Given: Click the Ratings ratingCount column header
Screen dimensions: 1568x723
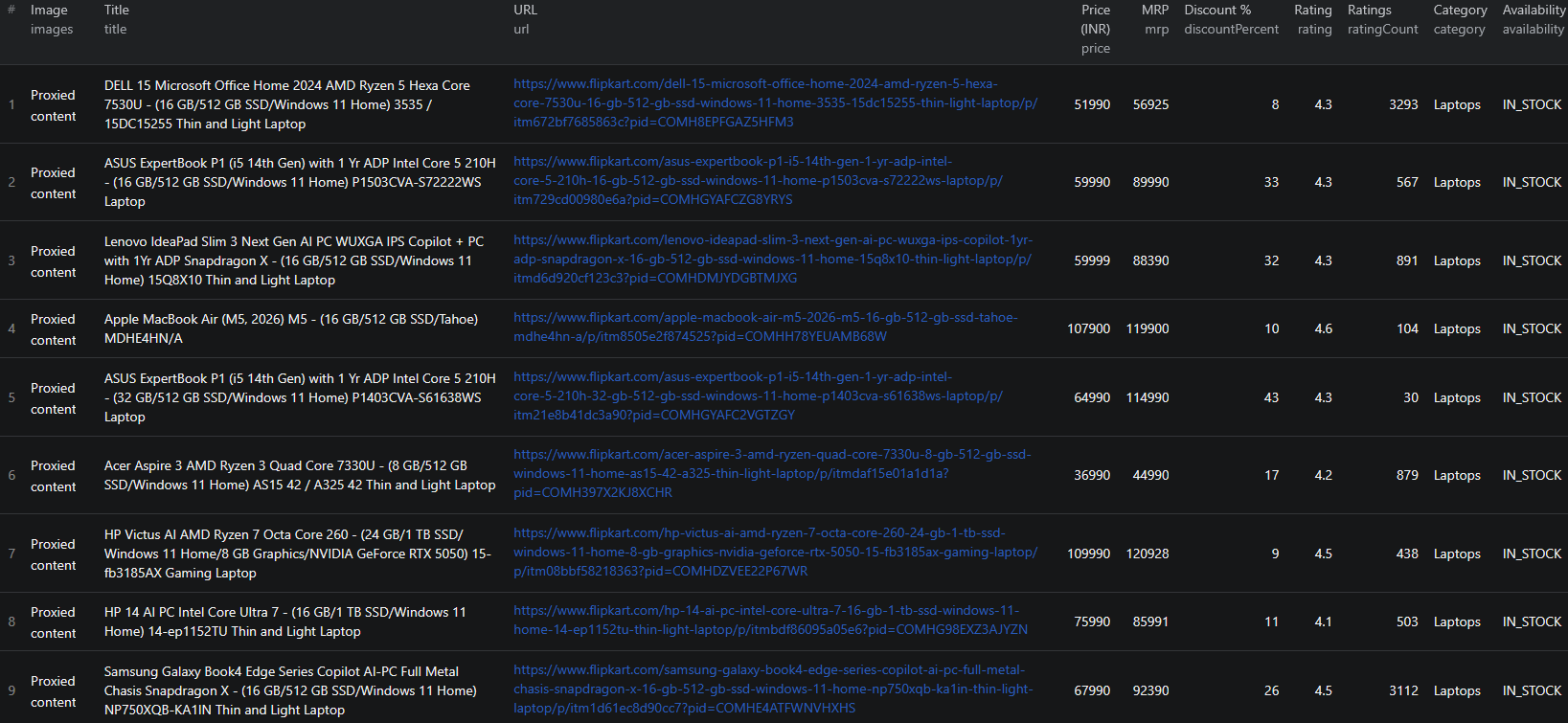Looking at the screenshot, I should coord(1382,20).
